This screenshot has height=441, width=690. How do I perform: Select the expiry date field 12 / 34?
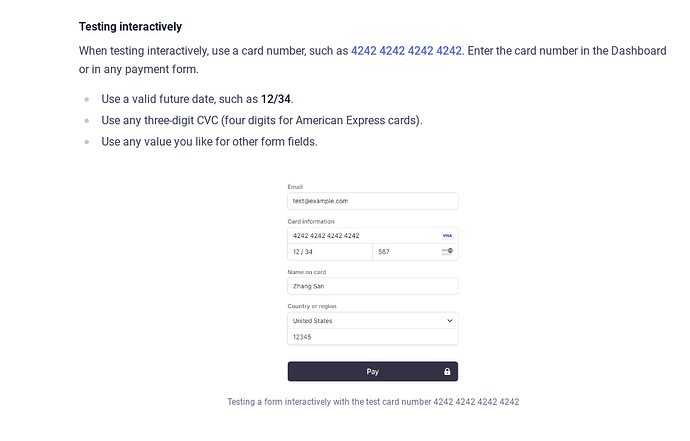click(x=330, y=252)
